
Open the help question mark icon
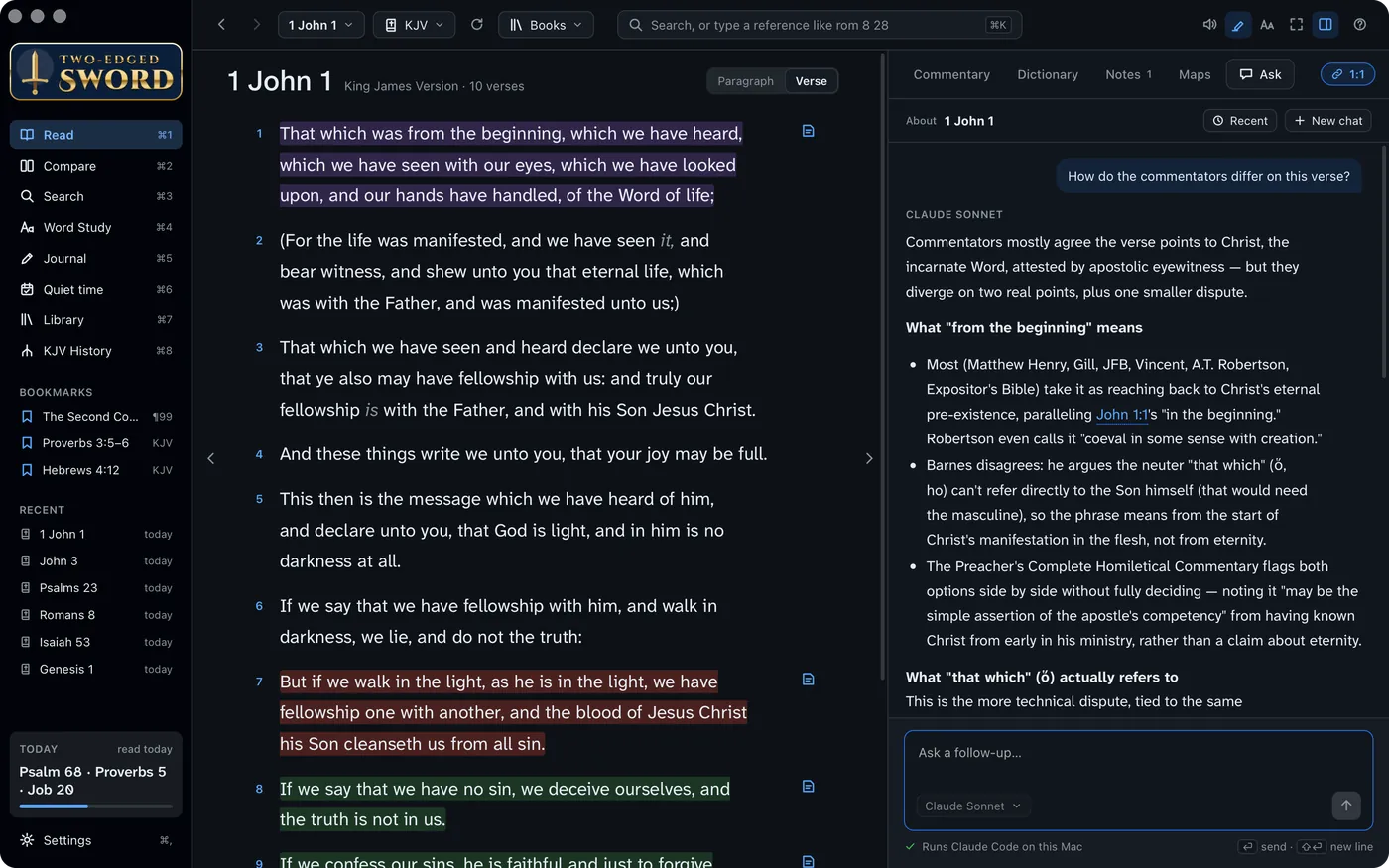tap(1360, 25)
